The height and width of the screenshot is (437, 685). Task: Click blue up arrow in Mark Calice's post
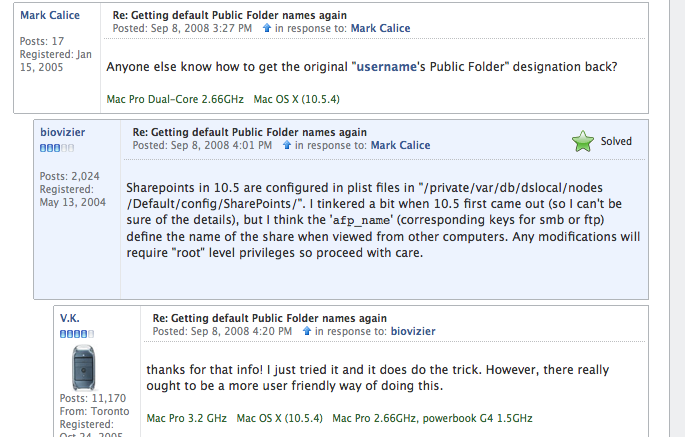tap(267, 28)
